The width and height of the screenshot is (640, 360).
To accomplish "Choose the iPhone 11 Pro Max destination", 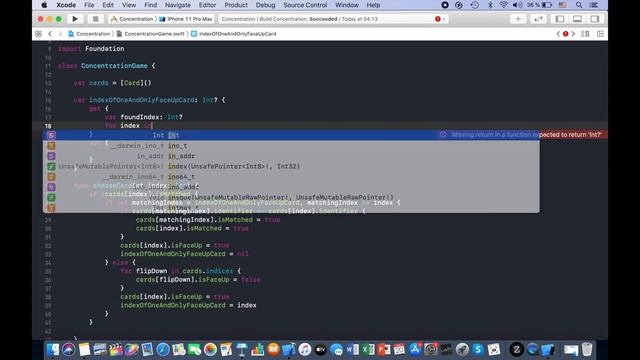I will [186, 19].
